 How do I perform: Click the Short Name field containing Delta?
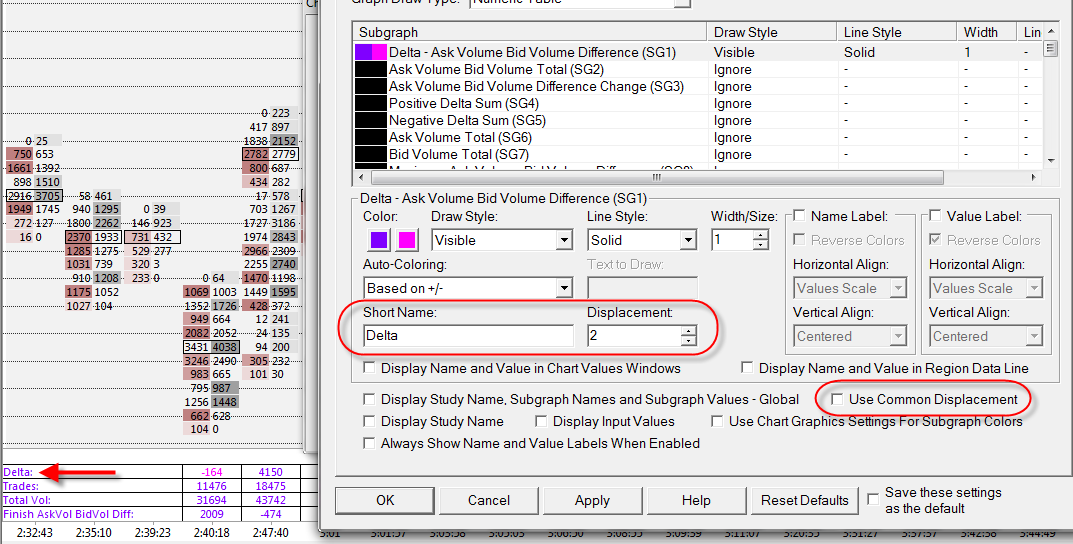(468, 335)
